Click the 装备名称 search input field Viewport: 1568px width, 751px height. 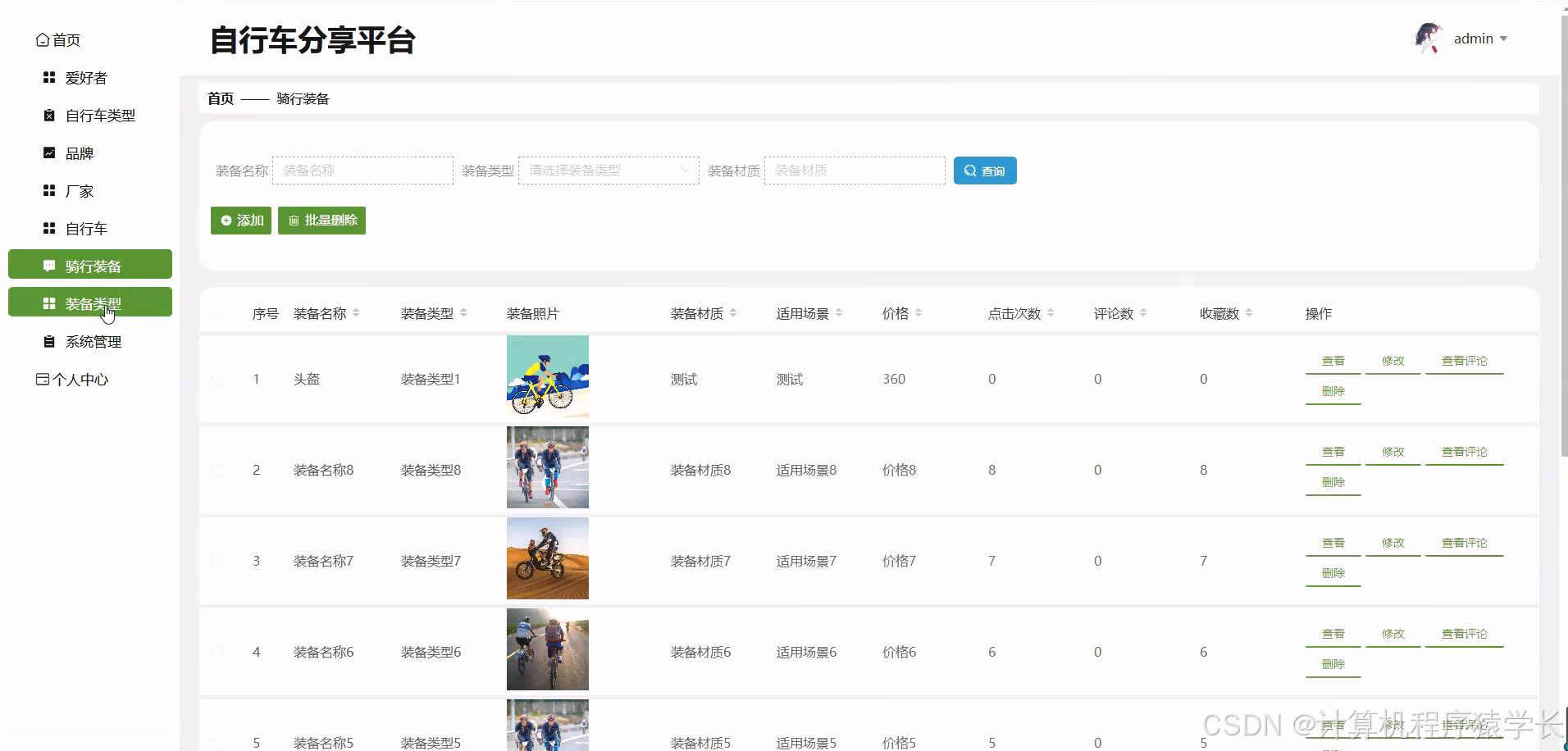(x=362, y=171)
